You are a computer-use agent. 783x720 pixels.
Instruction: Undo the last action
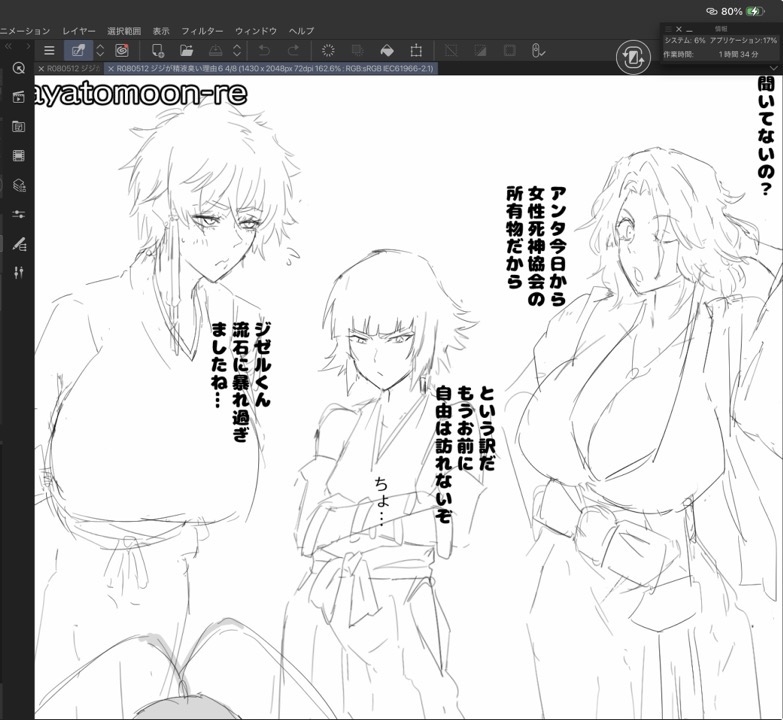pyautogui.click(x=264, y=50)
